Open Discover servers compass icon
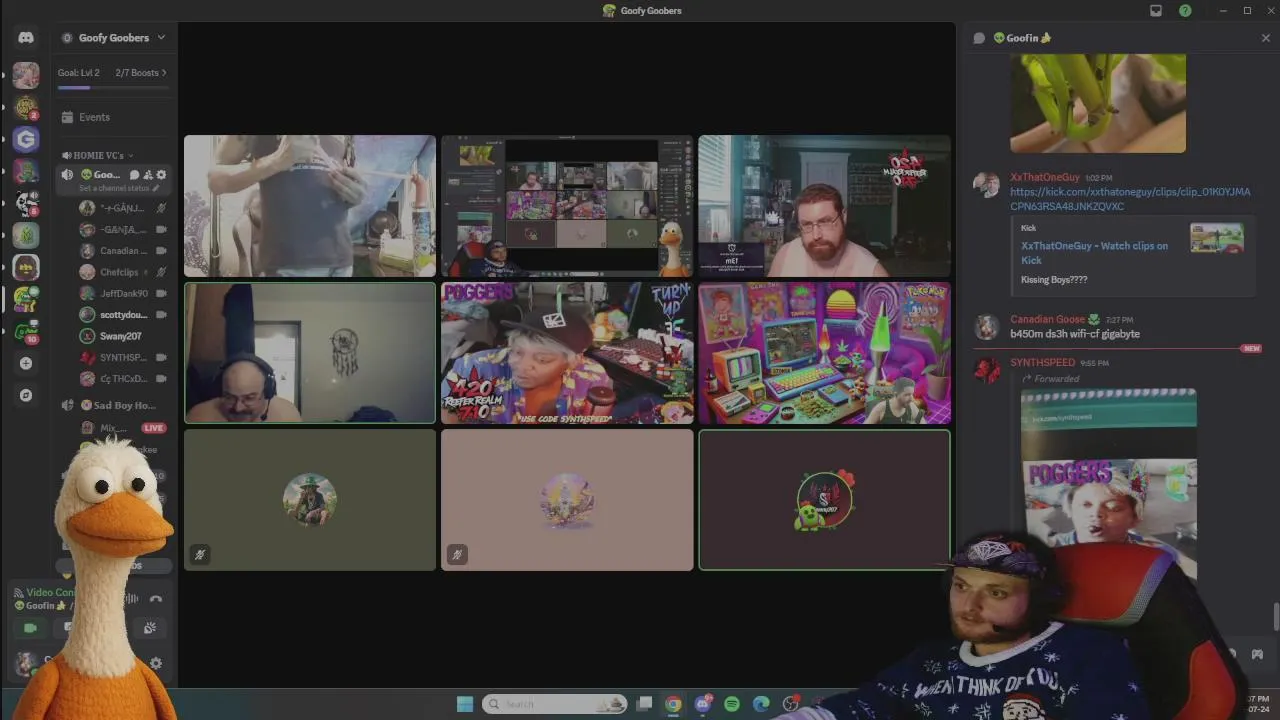 (26, 395)
